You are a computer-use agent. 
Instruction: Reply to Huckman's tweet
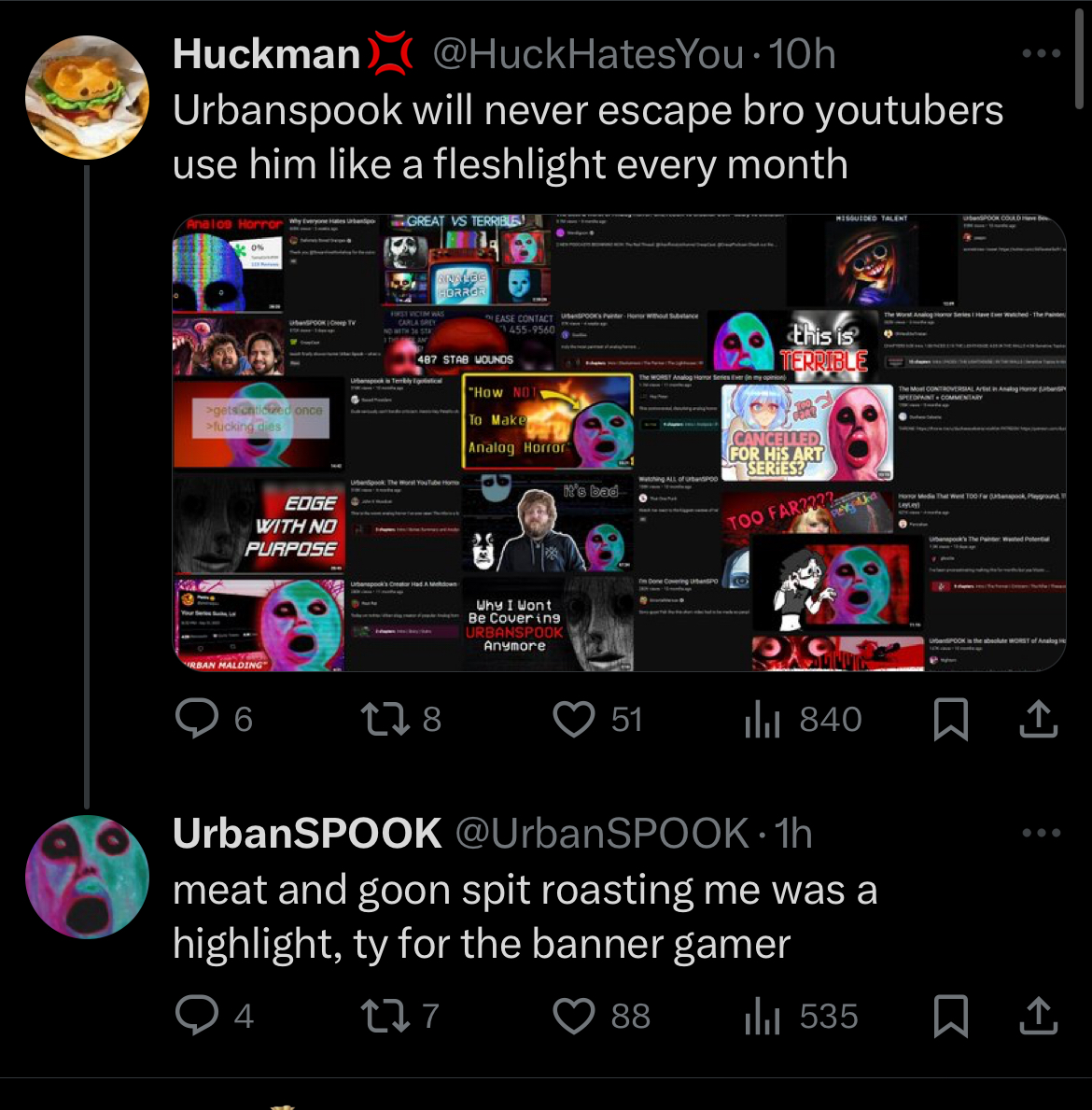point(198,719)
